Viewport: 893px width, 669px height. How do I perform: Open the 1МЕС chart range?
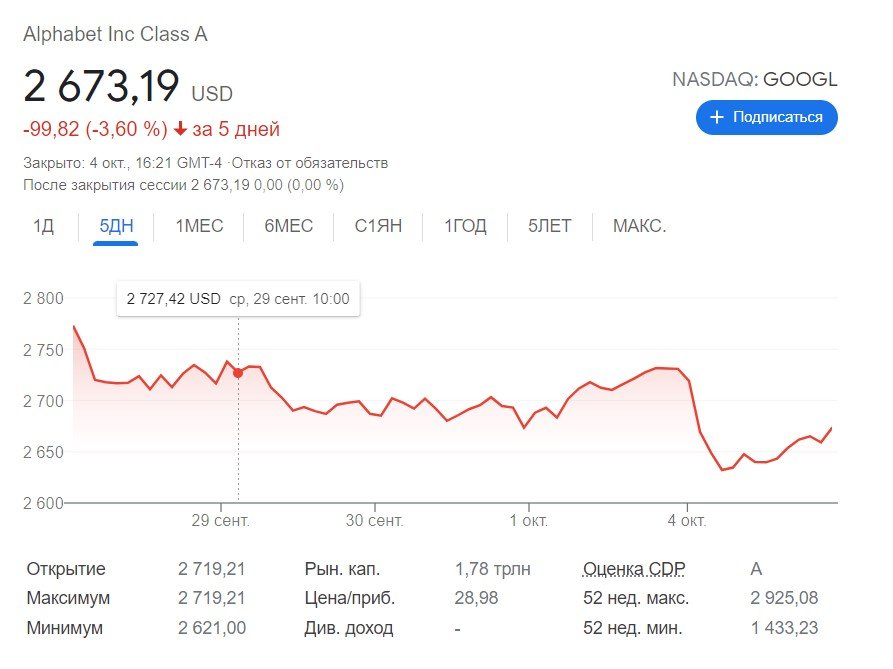click(199, 226)
